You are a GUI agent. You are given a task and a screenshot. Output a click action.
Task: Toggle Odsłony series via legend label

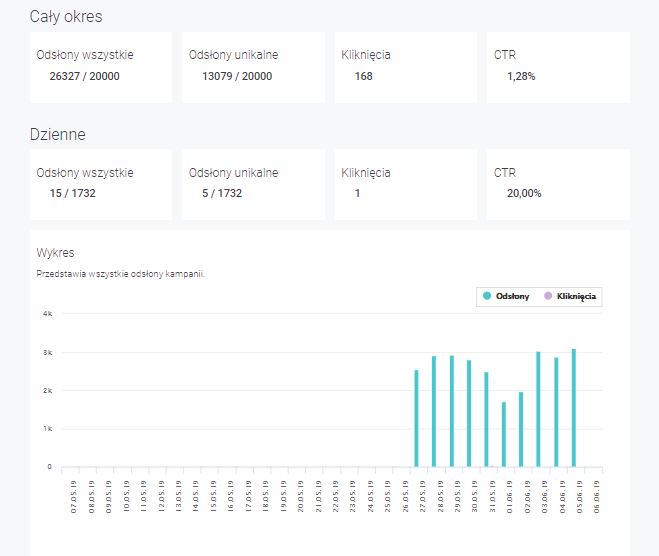(512, 297)
